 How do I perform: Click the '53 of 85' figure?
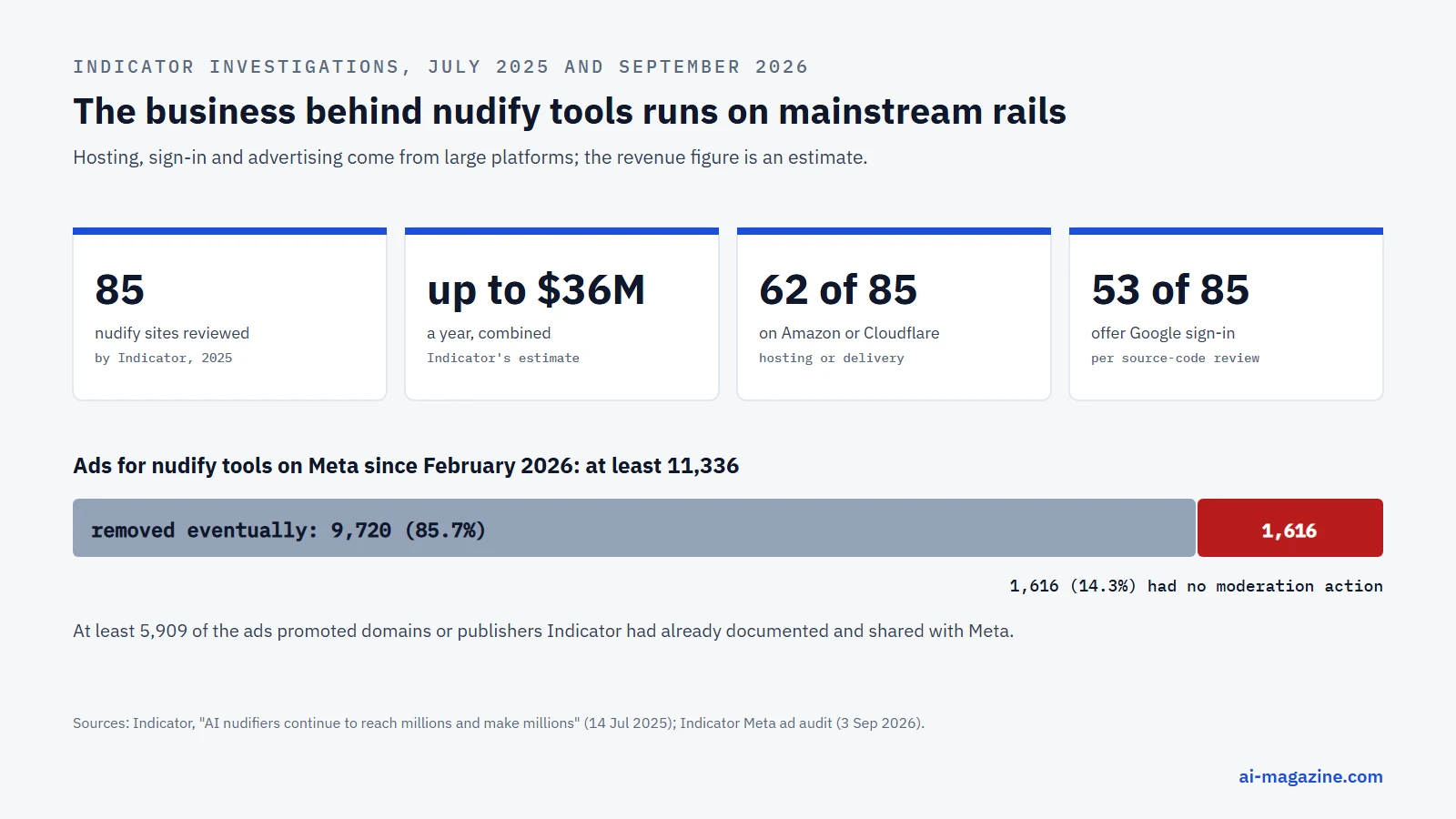pyautogui.click(x=1170, y=290)
